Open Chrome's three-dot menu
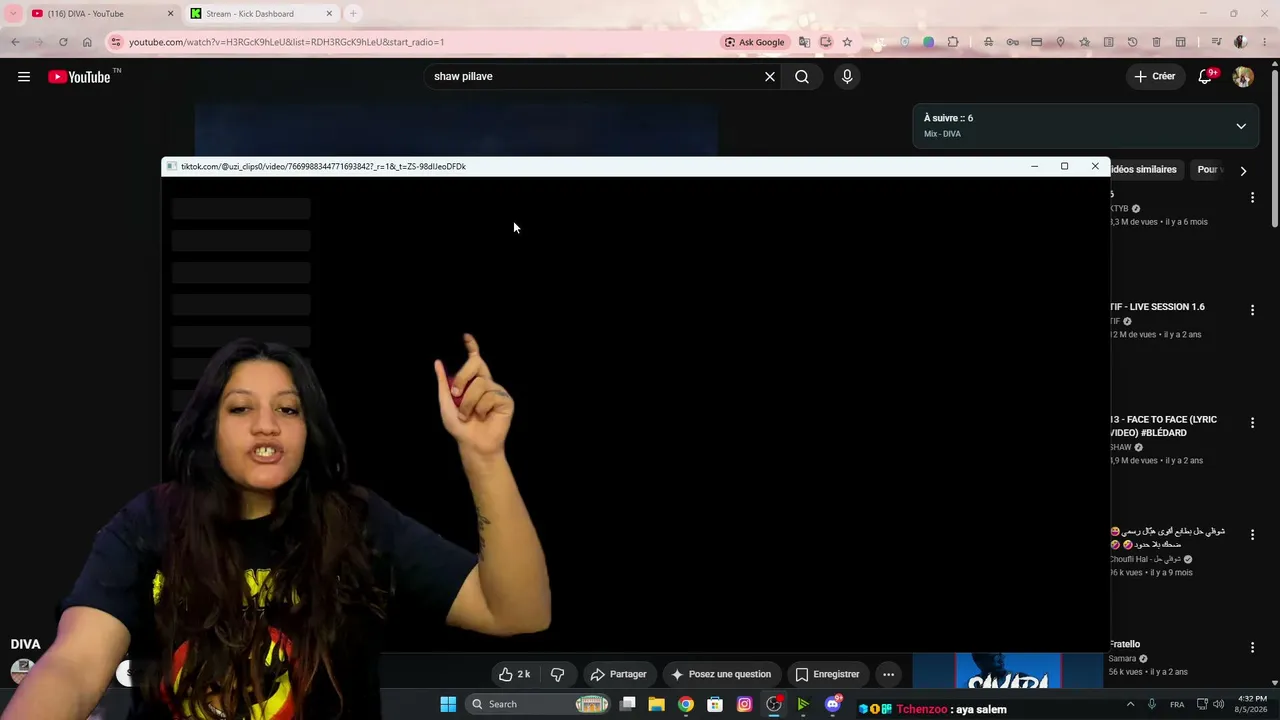The image size is (1280, 720). 1265,42
